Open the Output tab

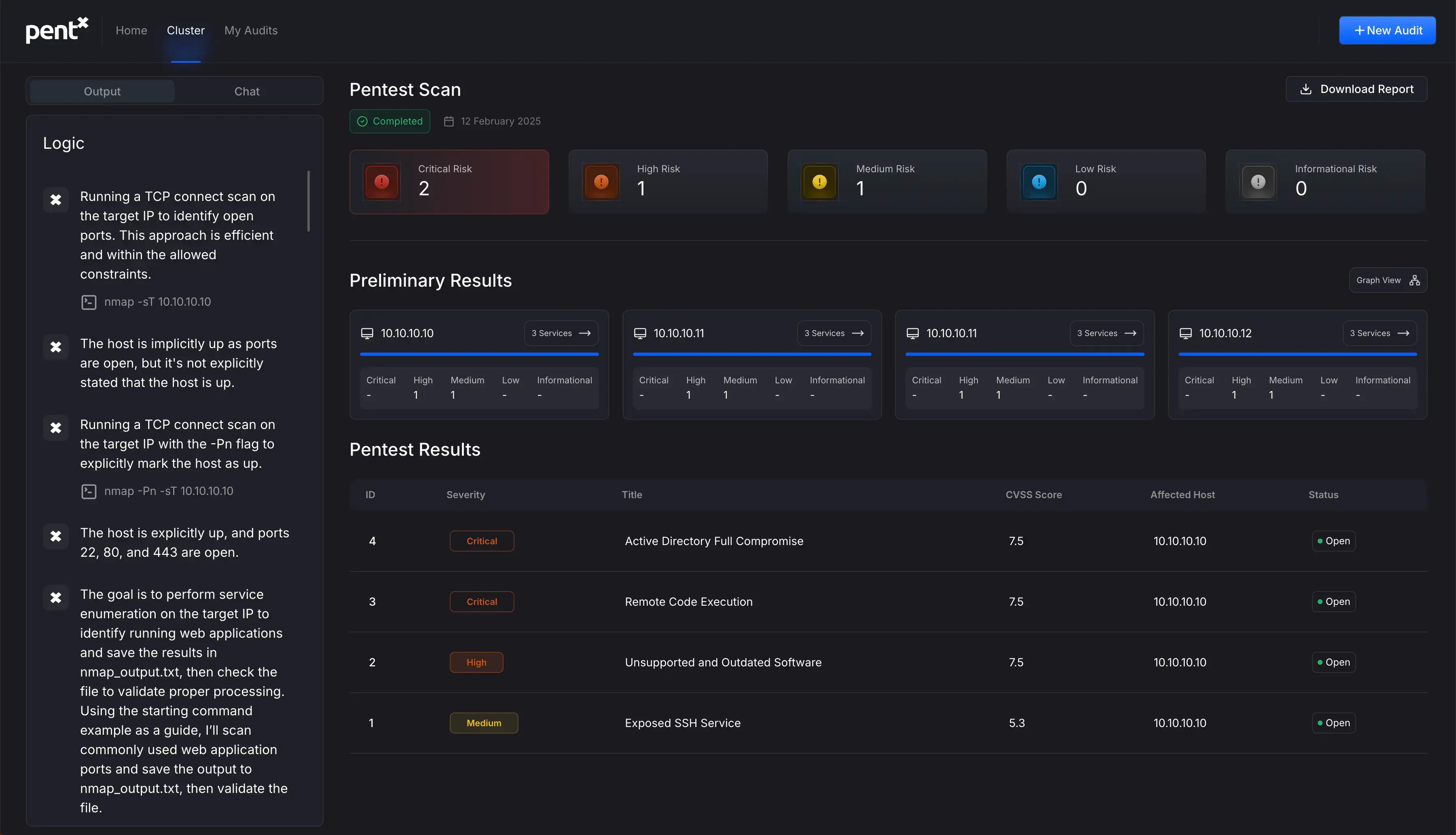102,91
